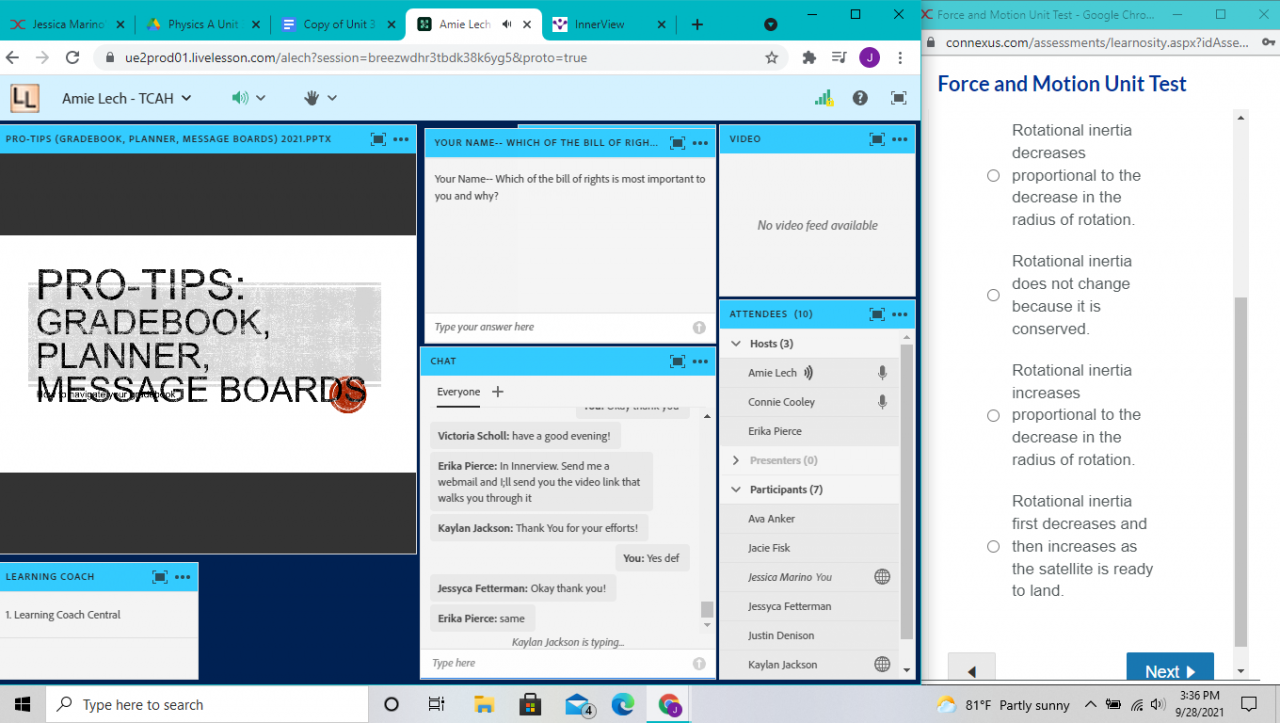Click the unit test page vertical scrollbar
Image resolution: width=1280 pixels, height=723 pixels.
(x=1241, y=470)
